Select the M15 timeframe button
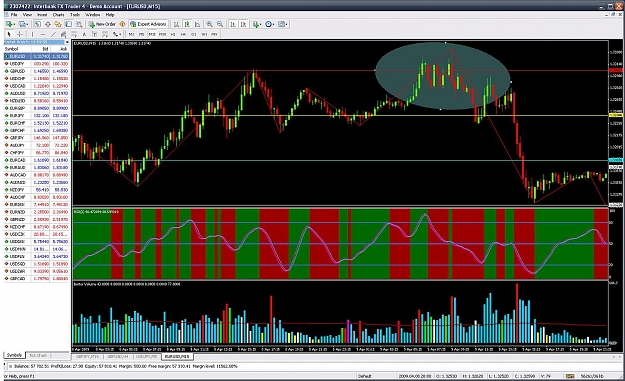 [152, 34]
